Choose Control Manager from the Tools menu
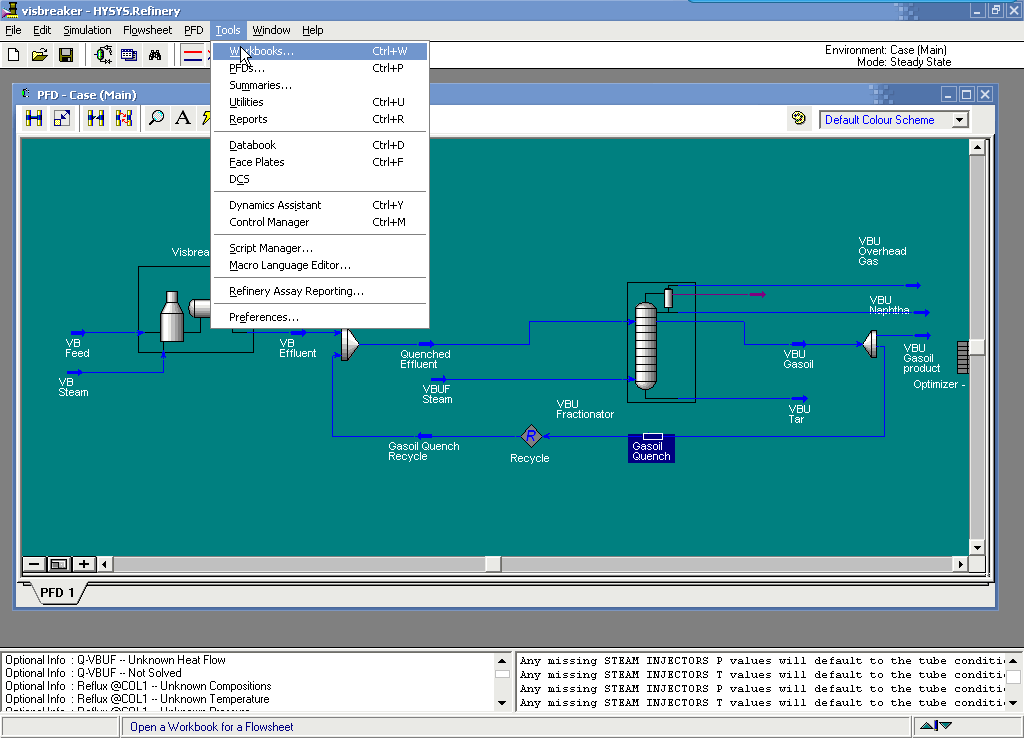 pyautogui.click(x=320, y=222)
